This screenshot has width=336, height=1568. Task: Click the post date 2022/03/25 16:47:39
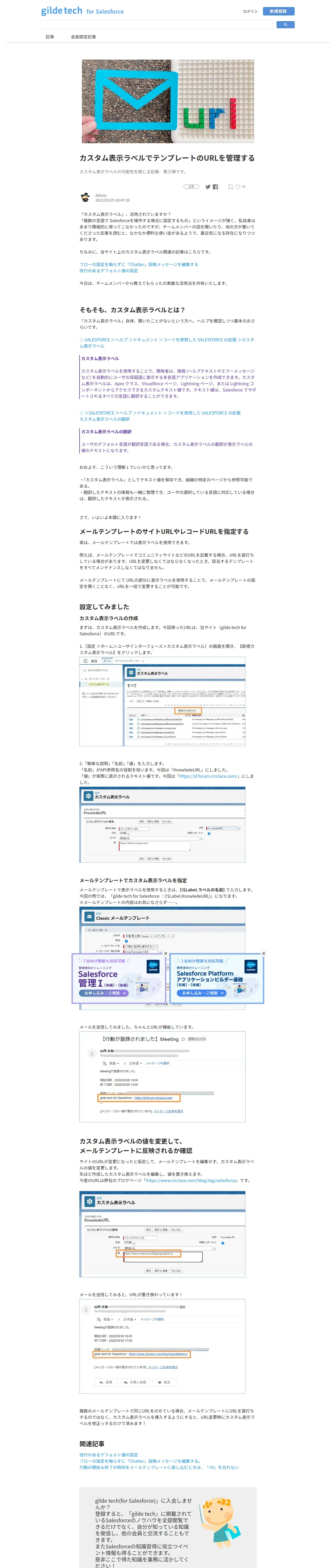click(112, 200)
